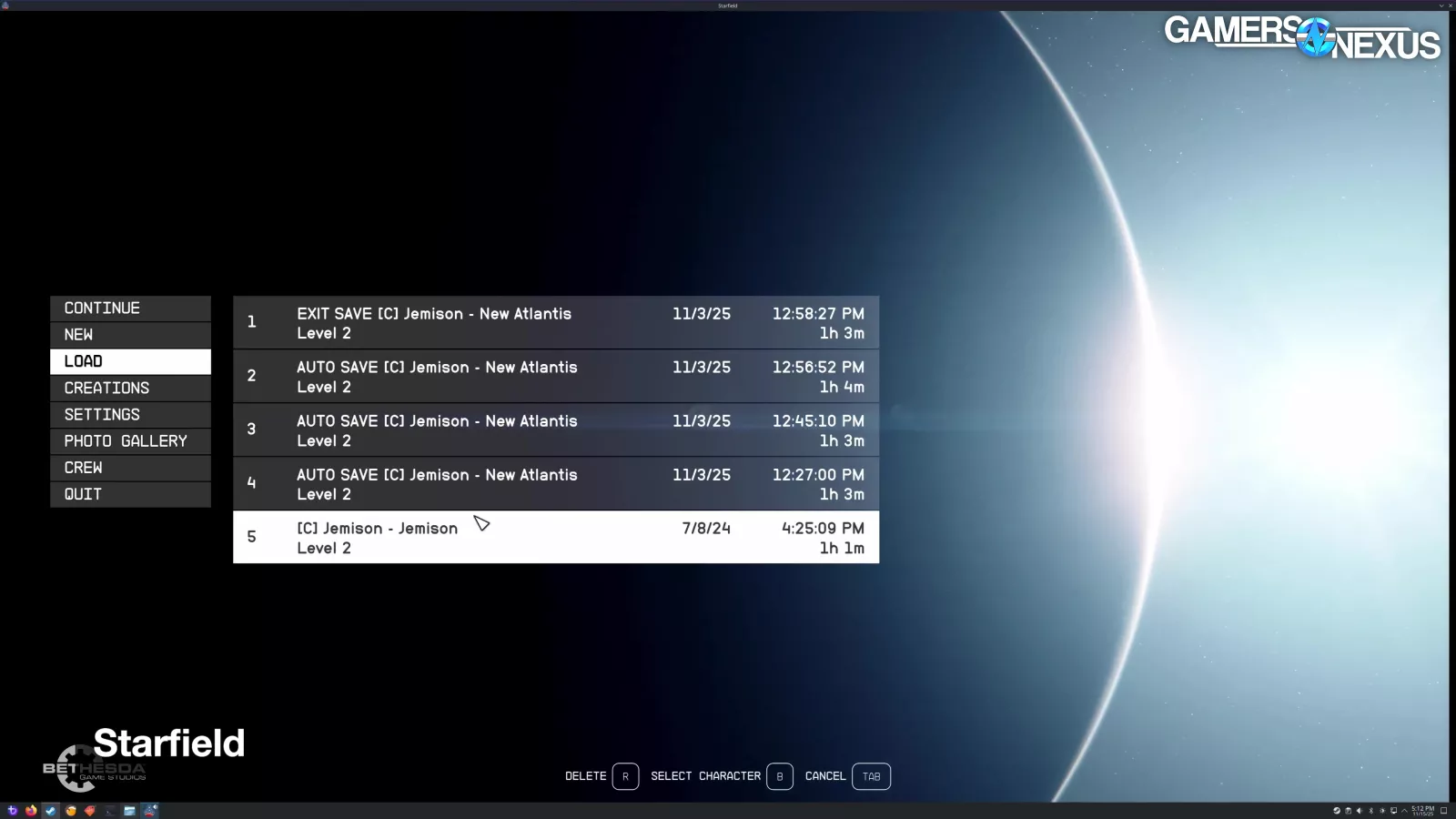Open the file manager taskbar icon
Image resolution: width=1456 pixels, height=819 pixels.
tap(129, 811)
